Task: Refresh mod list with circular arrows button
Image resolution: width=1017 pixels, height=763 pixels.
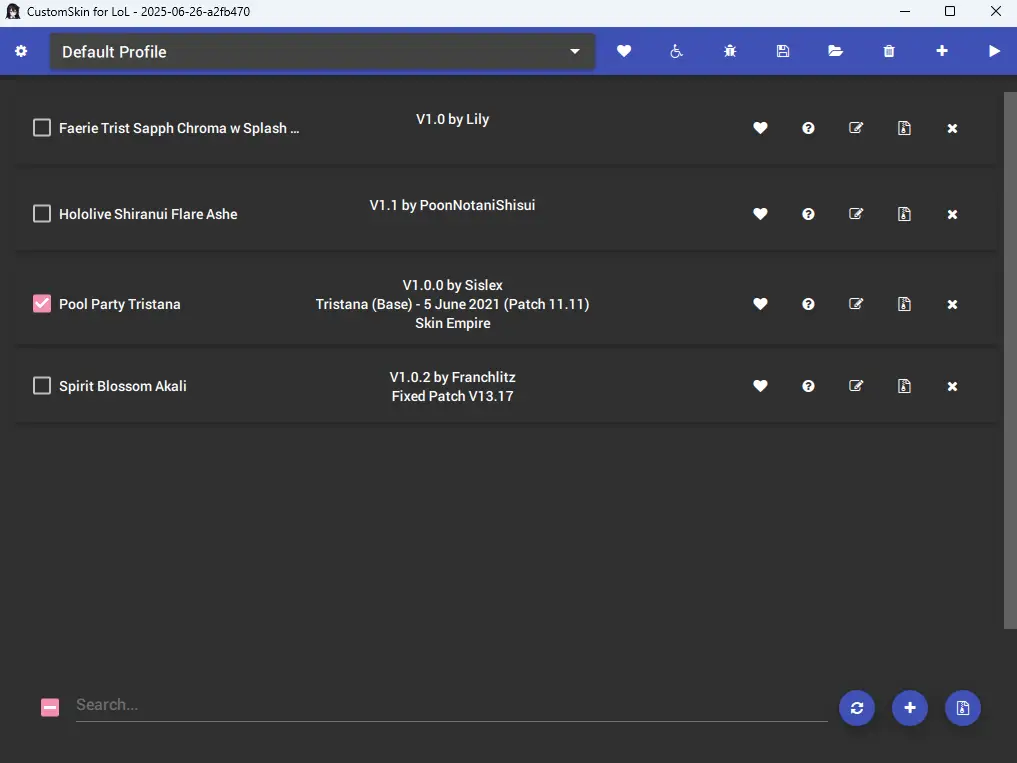Action: pos(857,708)
